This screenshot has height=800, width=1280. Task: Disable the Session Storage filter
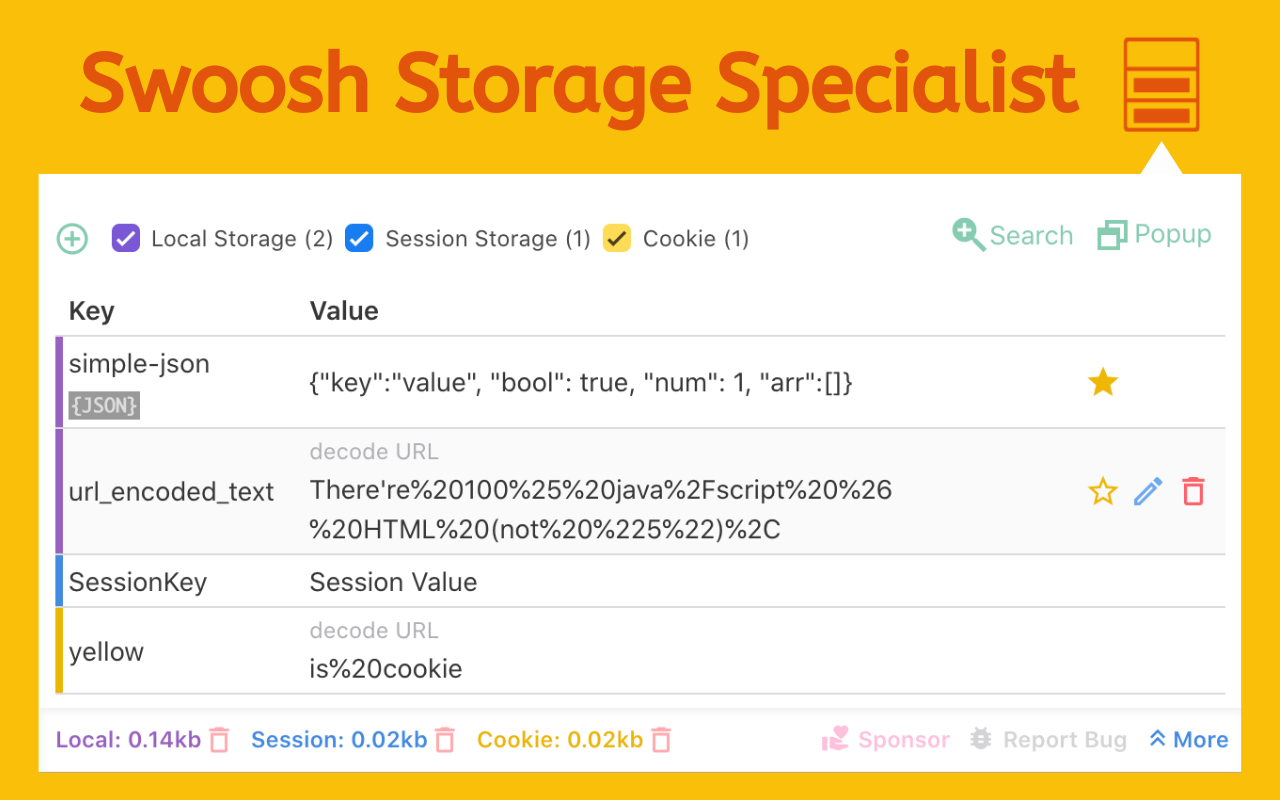(x=359, y=238)
